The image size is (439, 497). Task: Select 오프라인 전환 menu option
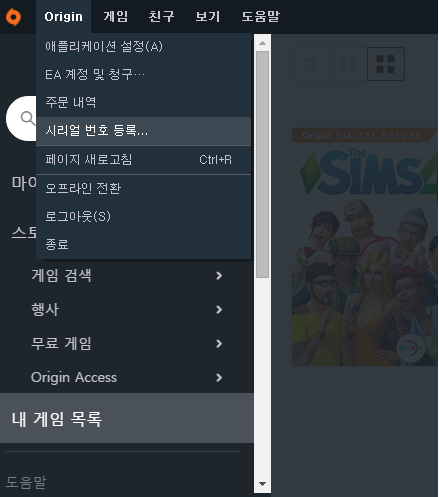pos(143,188)
